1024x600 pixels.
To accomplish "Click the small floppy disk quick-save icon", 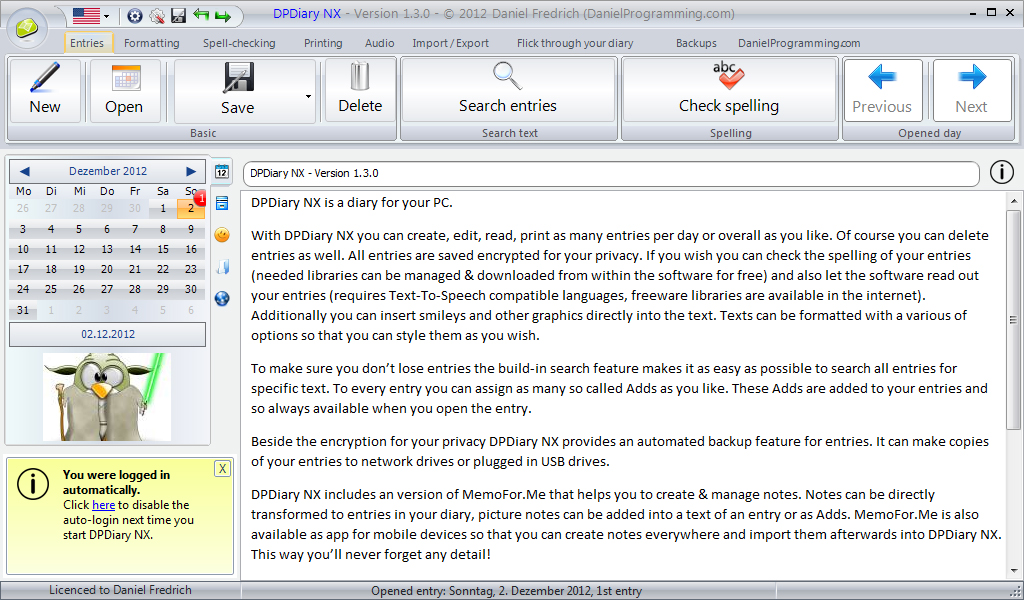I will pos(178,16).
